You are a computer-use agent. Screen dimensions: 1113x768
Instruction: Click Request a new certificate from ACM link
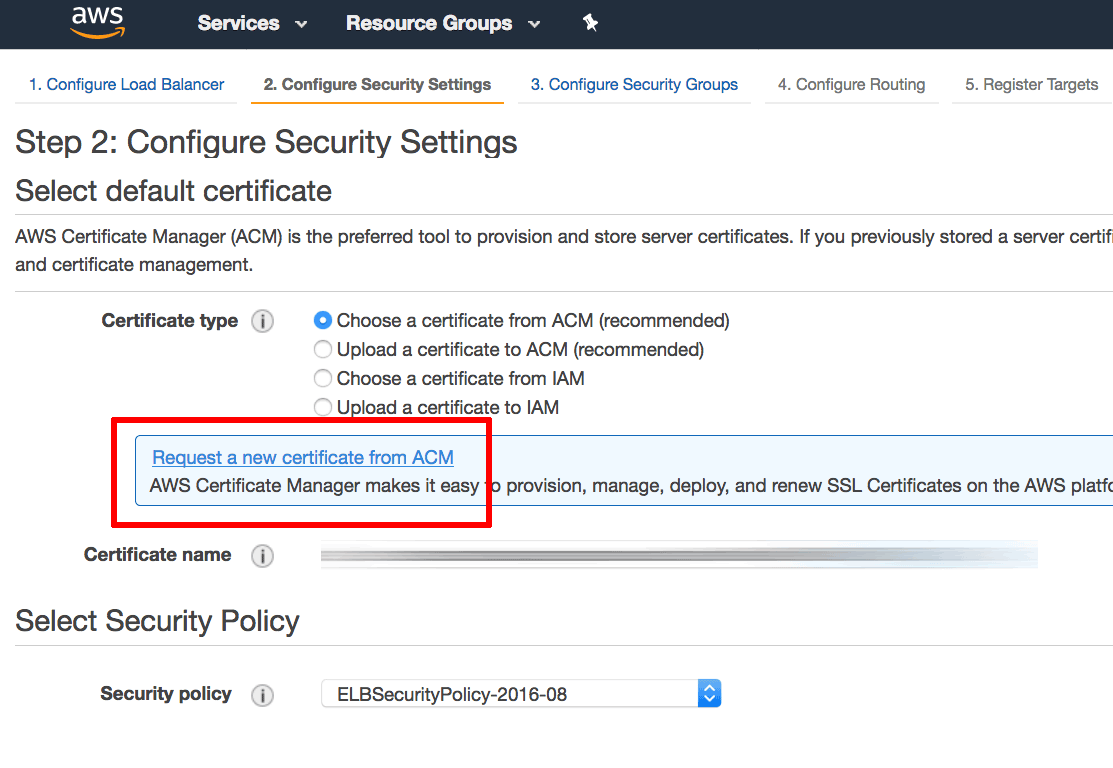(303, 458)
